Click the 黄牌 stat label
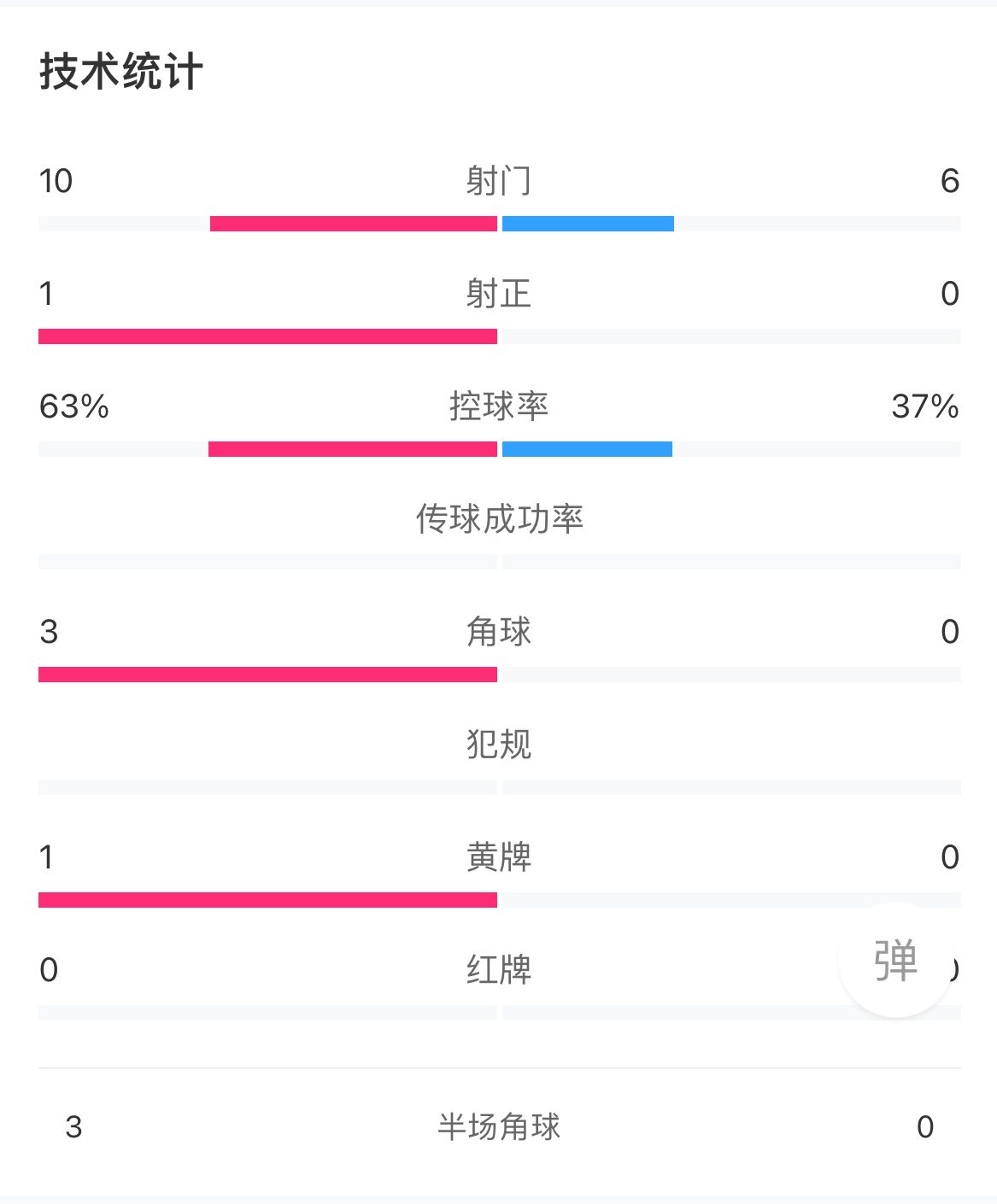Image resolution: width=997 pixels, height=1204 pixels. 499,857
